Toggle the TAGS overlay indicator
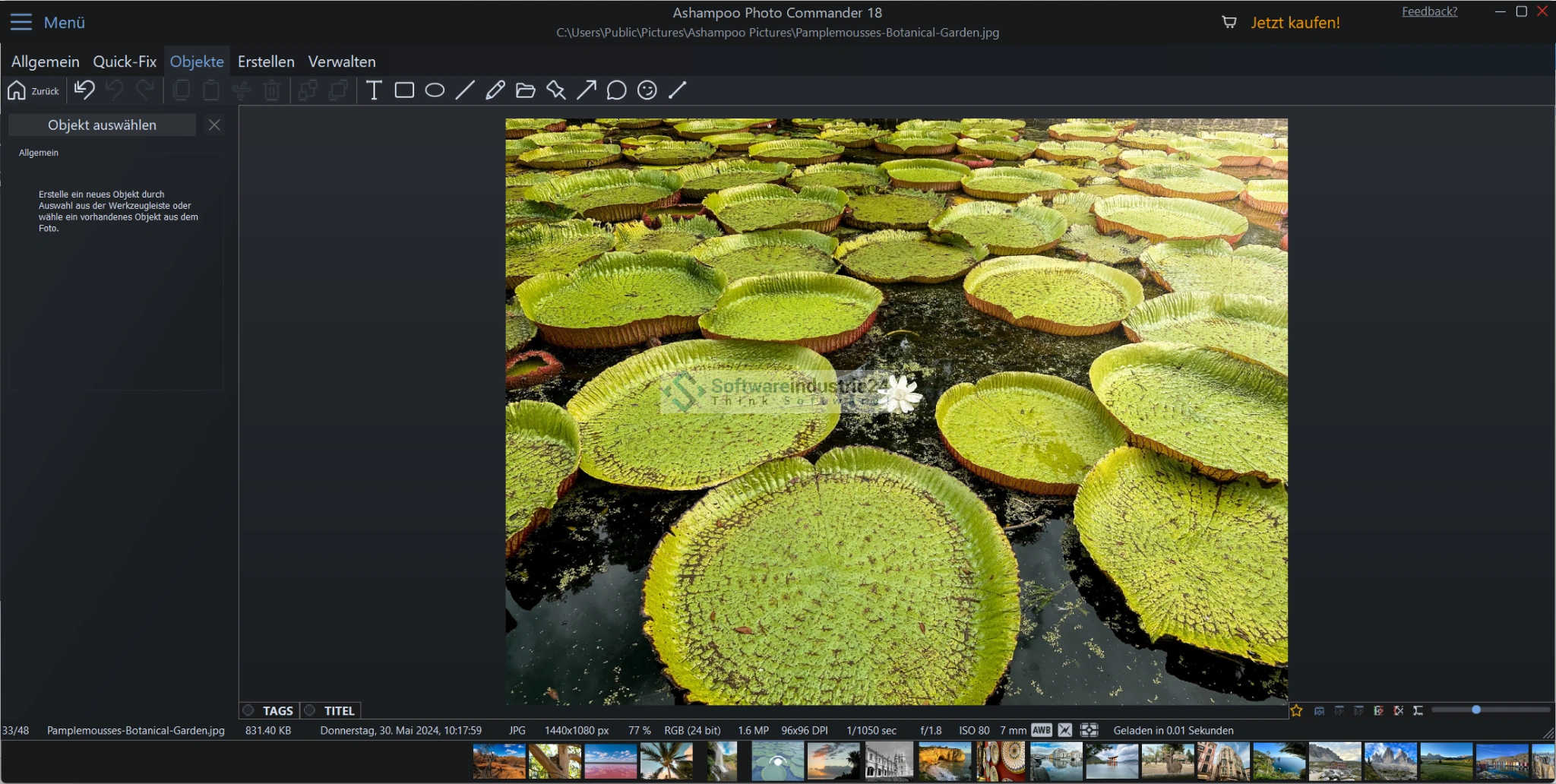This screenshot has height=784, width=1556. (x=248, y=710)
